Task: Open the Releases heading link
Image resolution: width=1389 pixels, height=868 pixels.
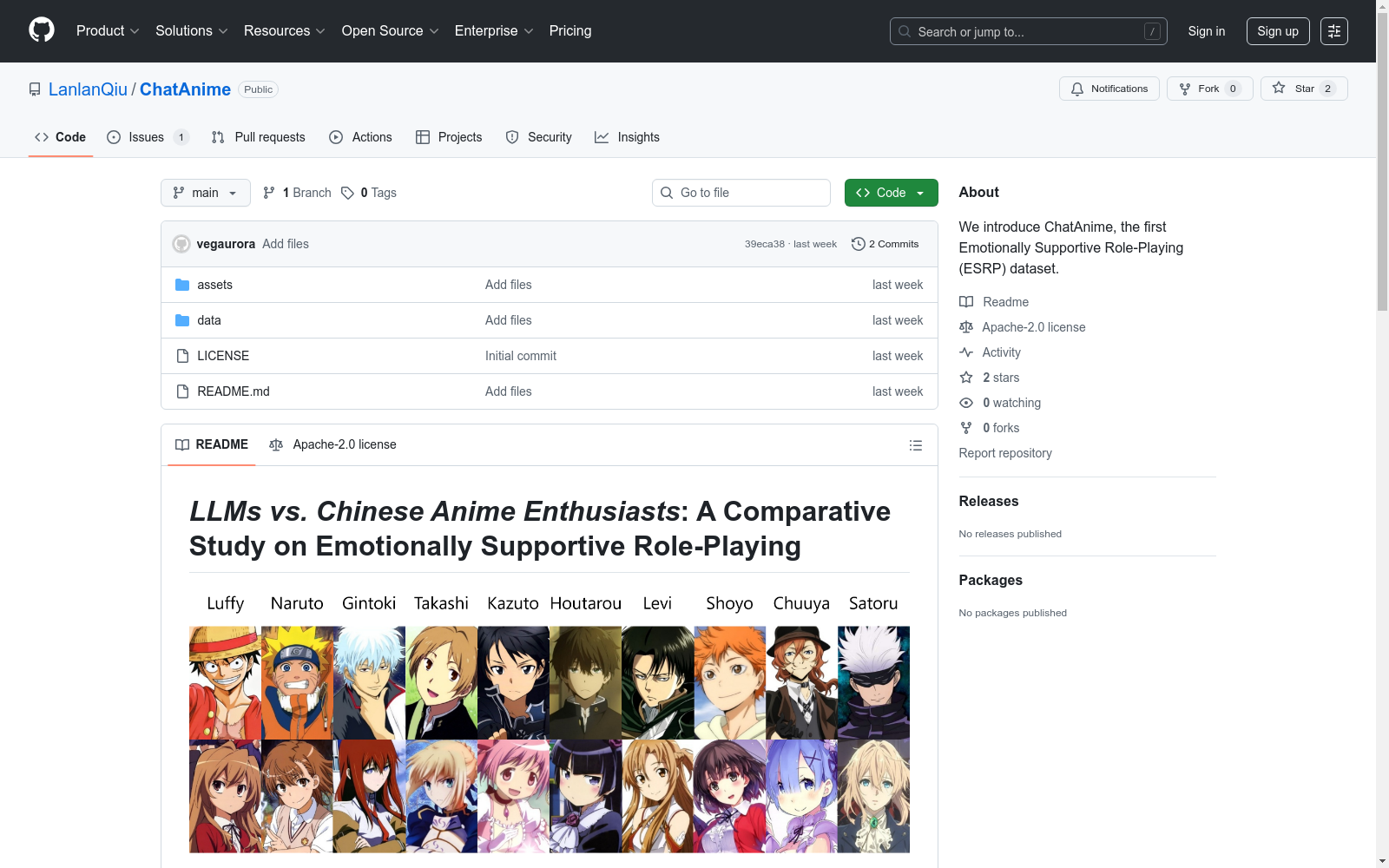Action: coord(989,501)
